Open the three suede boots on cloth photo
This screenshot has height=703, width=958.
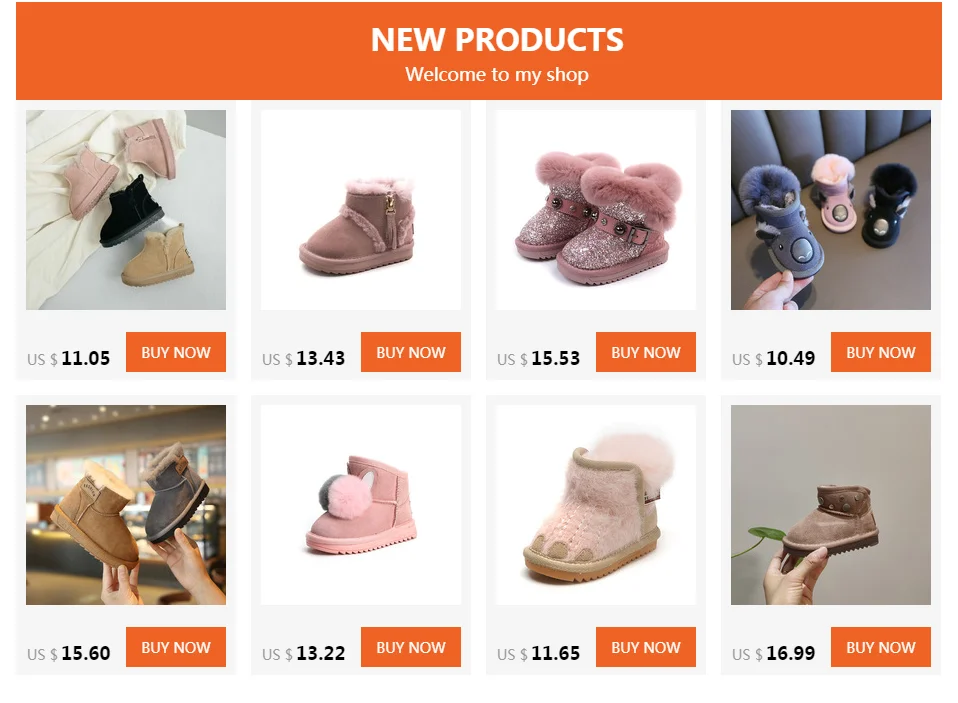pyautogui.click(x=126, y=209)
